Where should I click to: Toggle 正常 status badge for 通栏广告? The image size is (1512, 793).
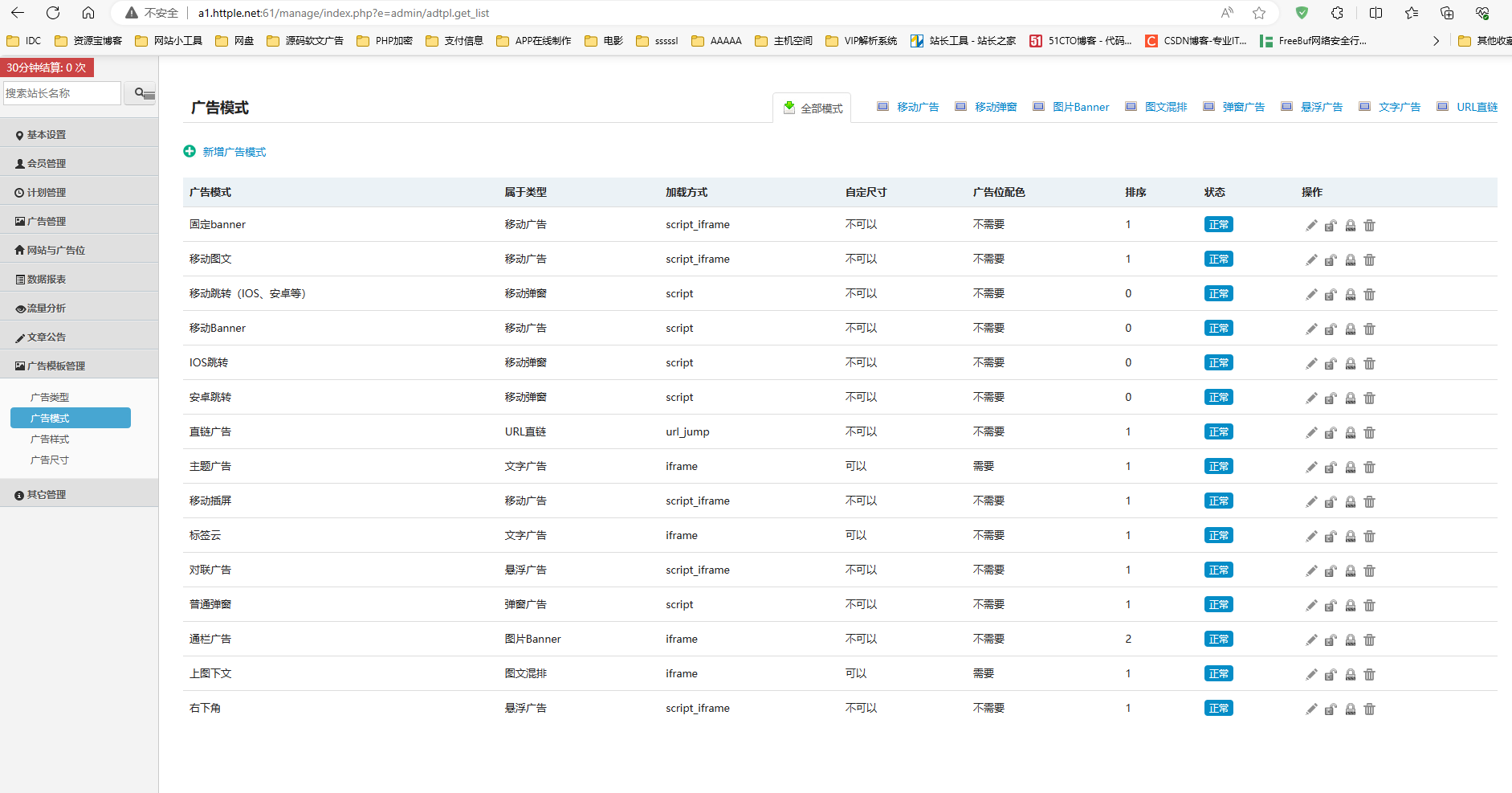[x=1218, y=640]
